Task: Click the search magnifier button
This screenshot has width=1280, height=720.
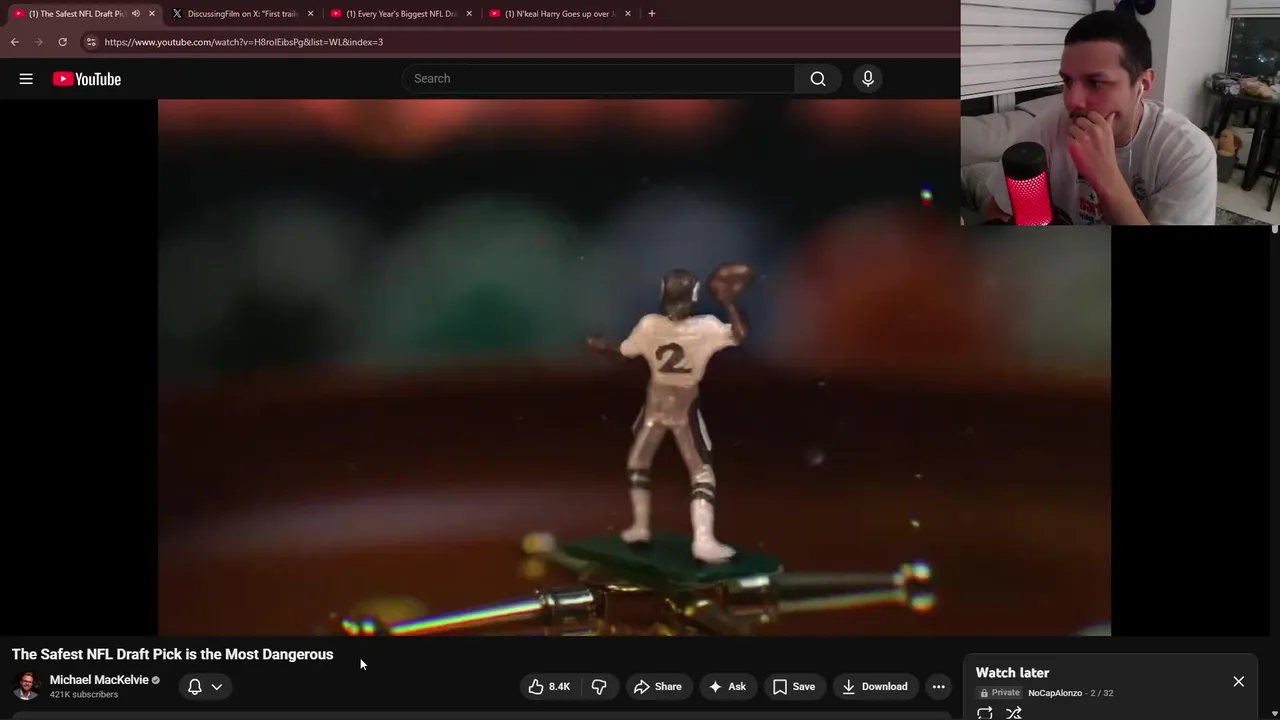Action: pos(818,79)
